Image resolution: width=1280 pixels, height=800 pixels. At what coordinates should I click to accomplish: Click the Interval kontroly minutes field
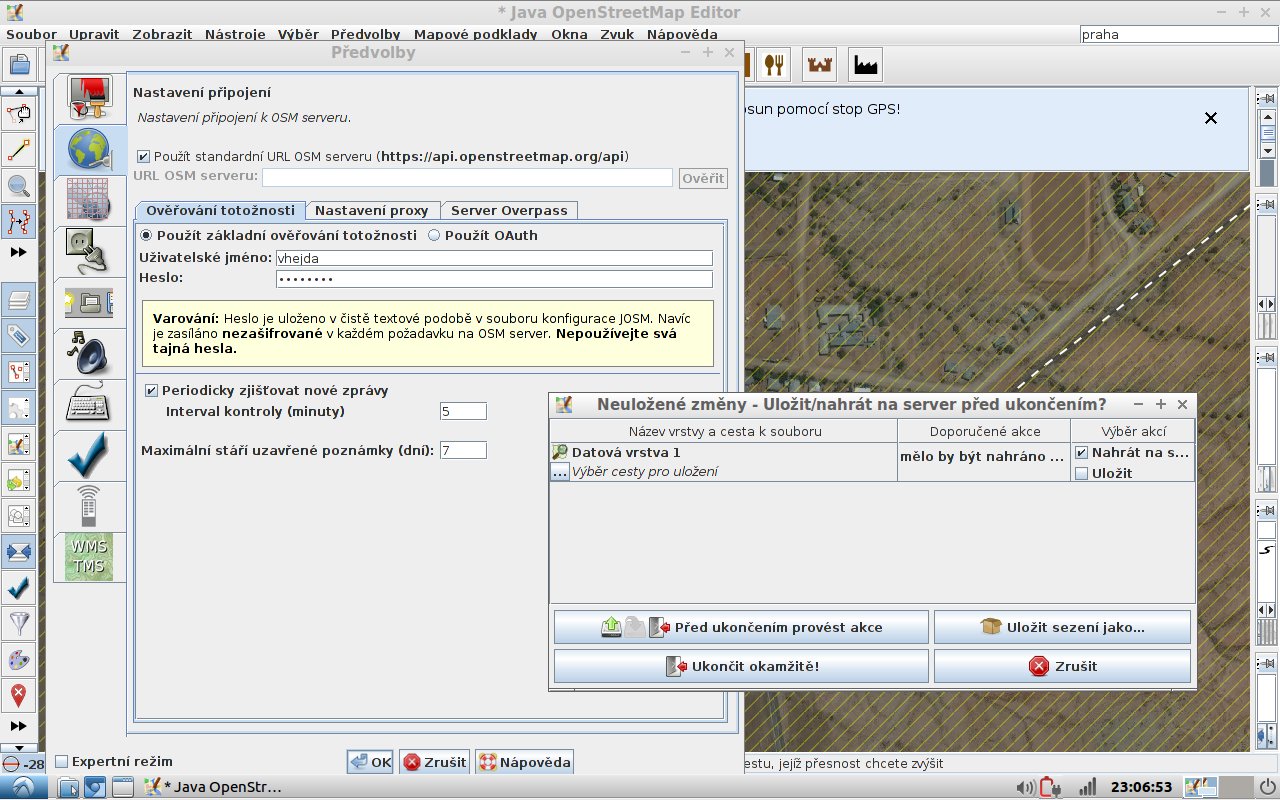(463, 411)
